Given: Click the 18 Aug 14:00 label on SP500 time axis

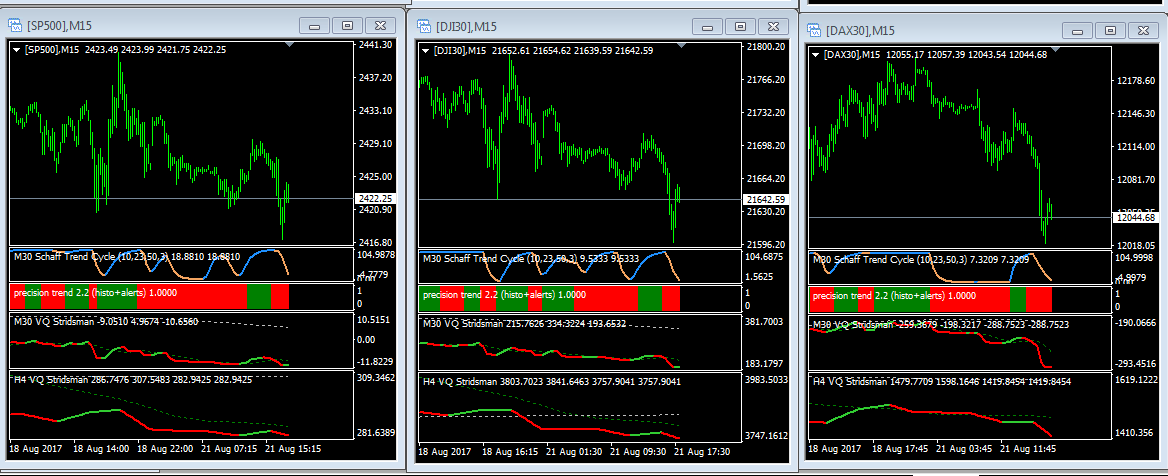Looking at the screenshot, I should click(x=101, y=450).
